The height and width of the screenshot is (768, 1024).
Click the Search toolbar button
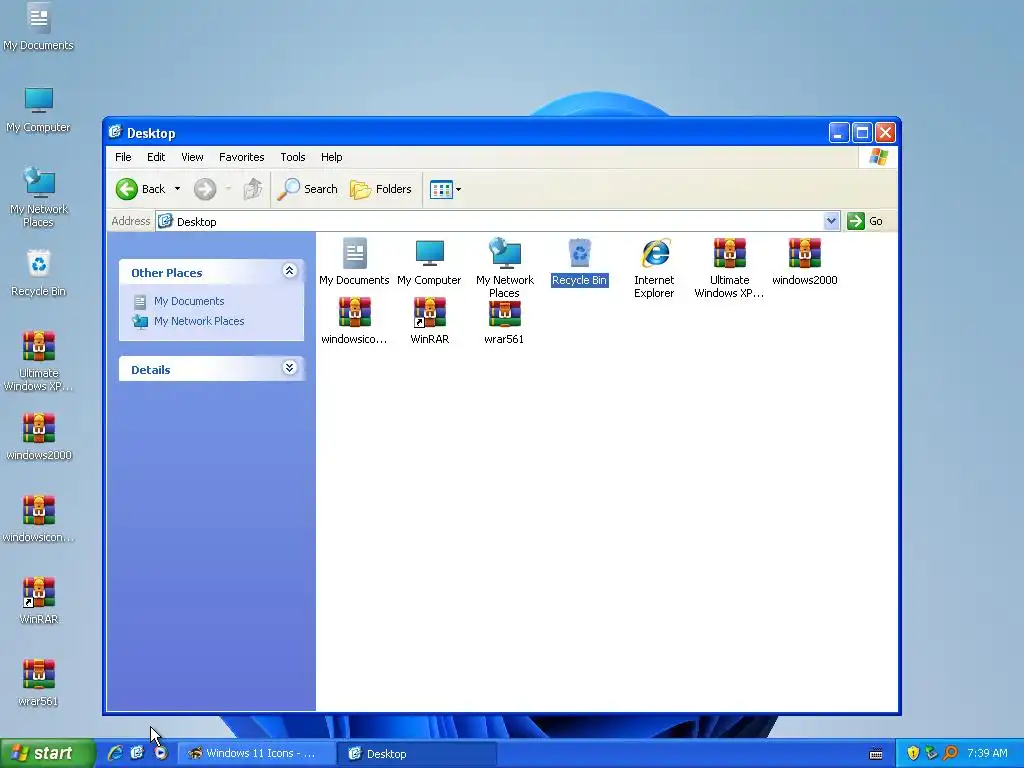(308, 189)
